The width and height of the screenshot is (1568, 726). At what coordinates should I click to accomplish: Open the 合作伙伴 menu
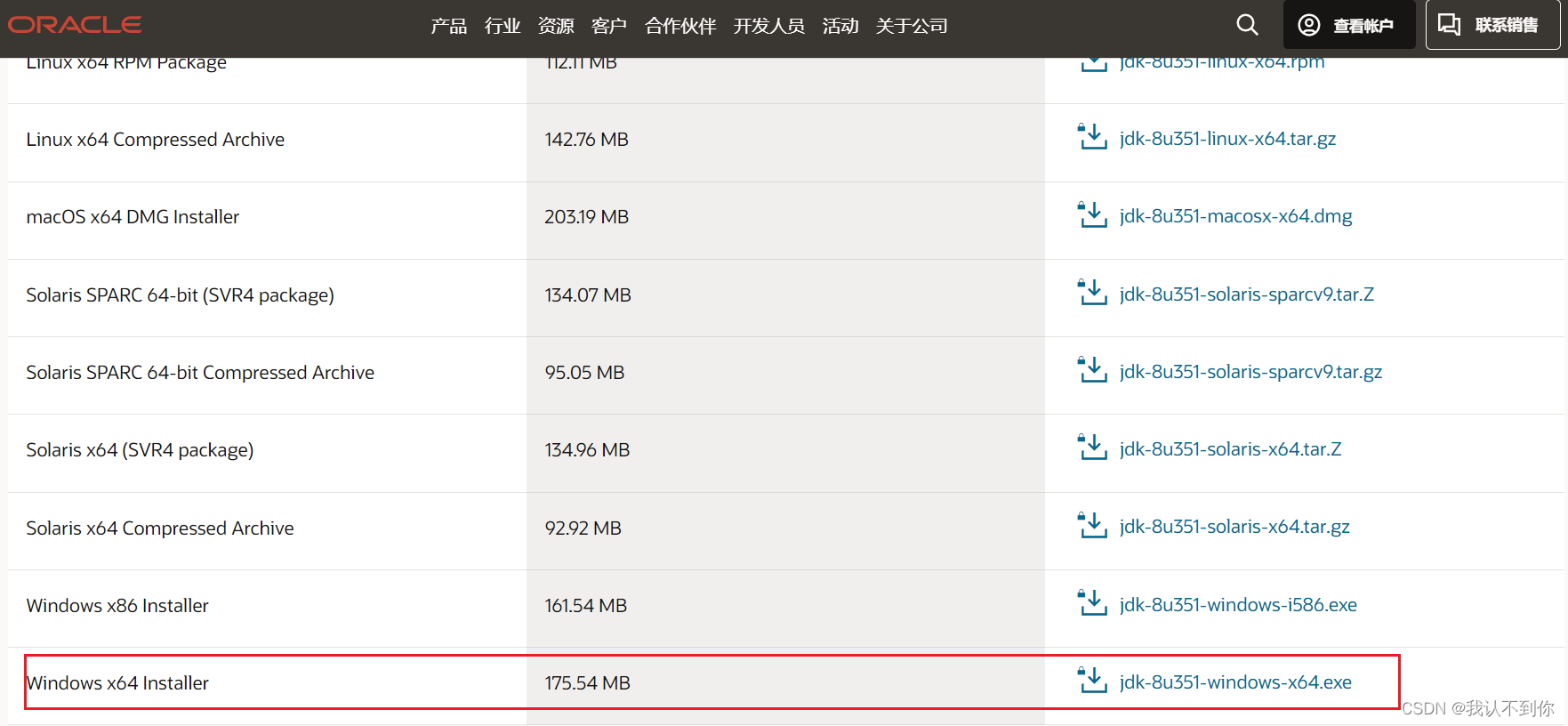(680, 26)
